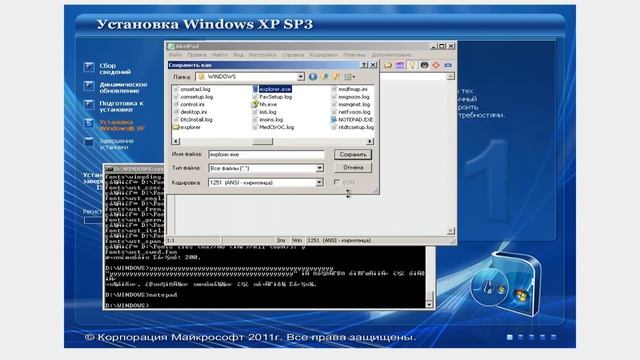Select cmsetacl.log in the file list
This screenshot has height=360, width=640.
click(195, 89)
